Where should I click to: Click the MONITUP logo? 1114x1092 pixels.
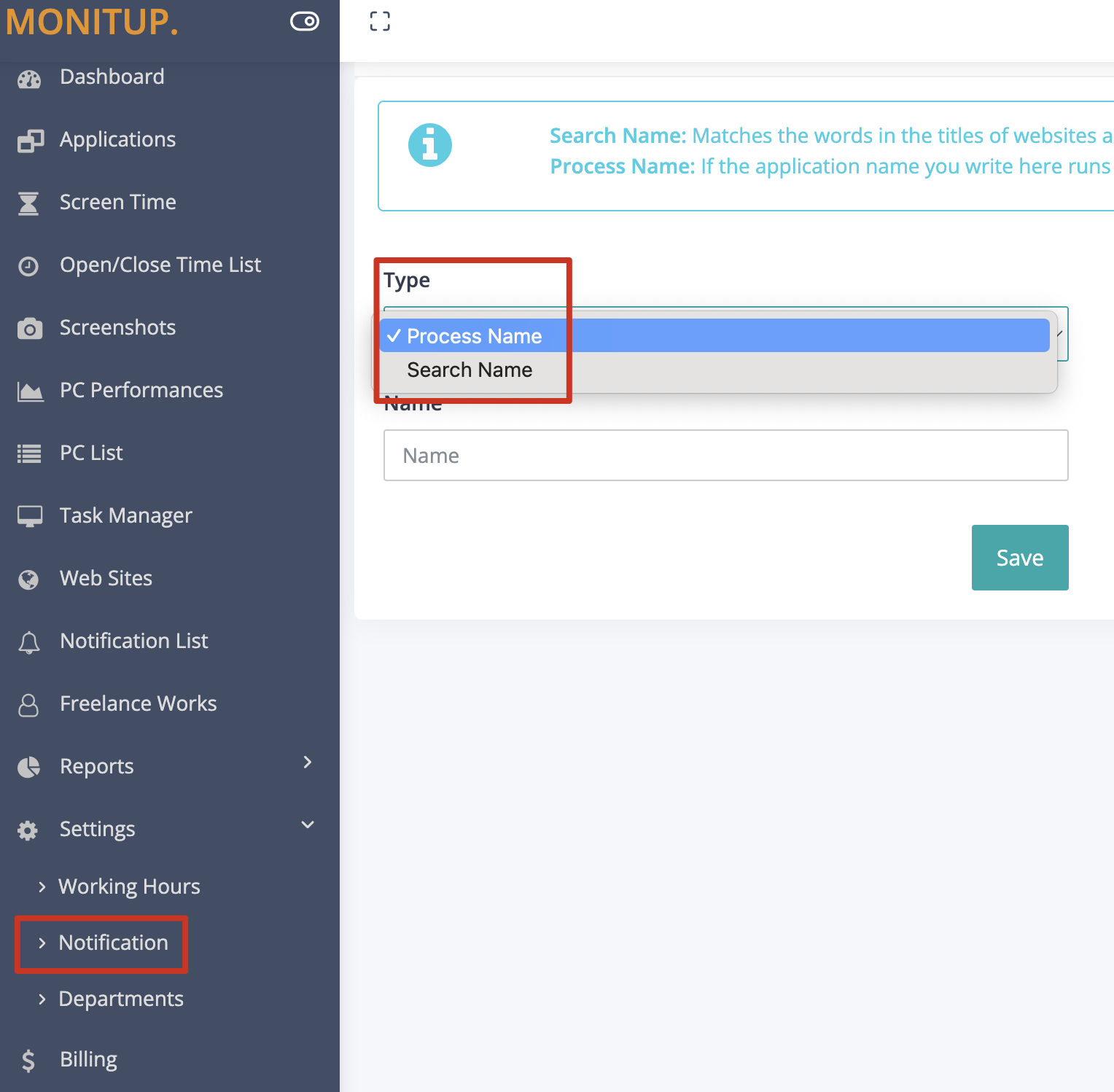click(x=92, y=21)
